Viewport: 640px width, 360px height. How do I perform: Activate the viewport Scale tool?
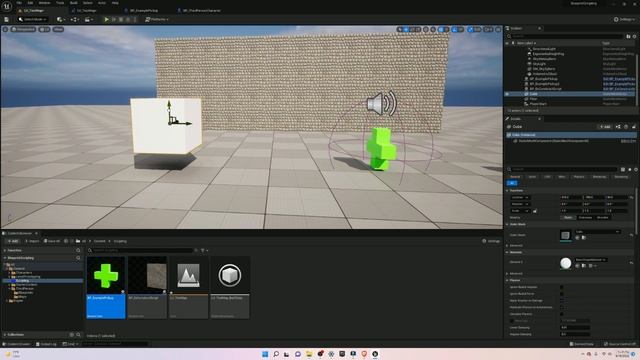pyautogui.click(x=418, y=29)
